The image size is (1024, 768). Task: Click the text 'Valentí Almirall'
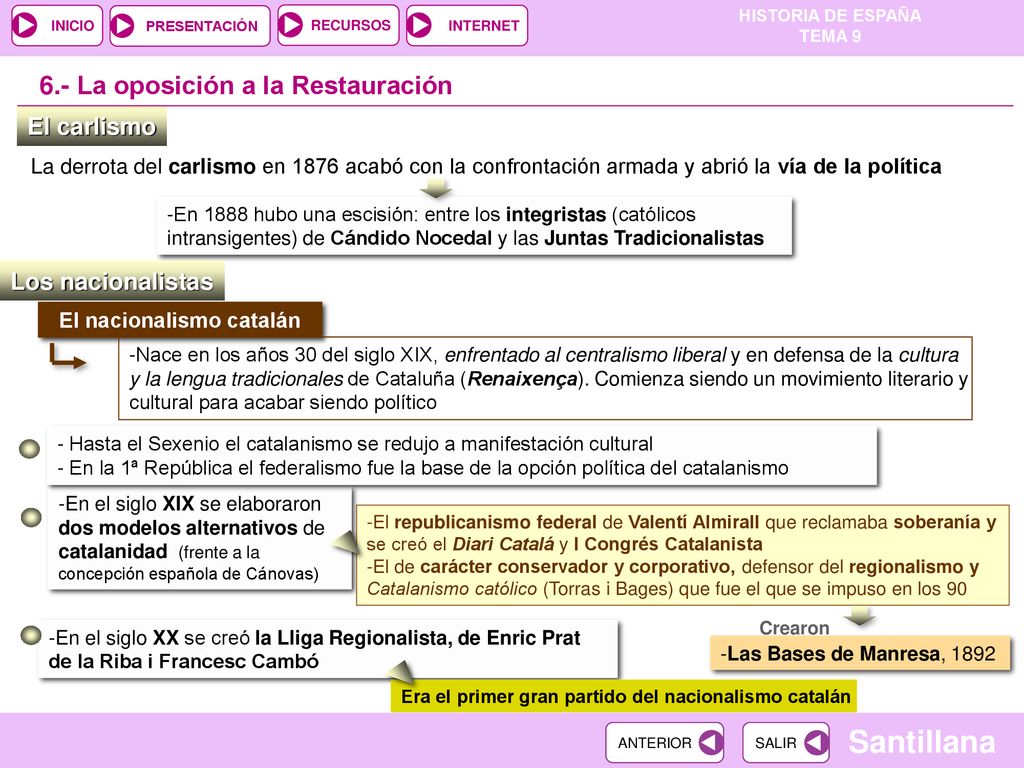pyautogui.click(x=694, y=522)
